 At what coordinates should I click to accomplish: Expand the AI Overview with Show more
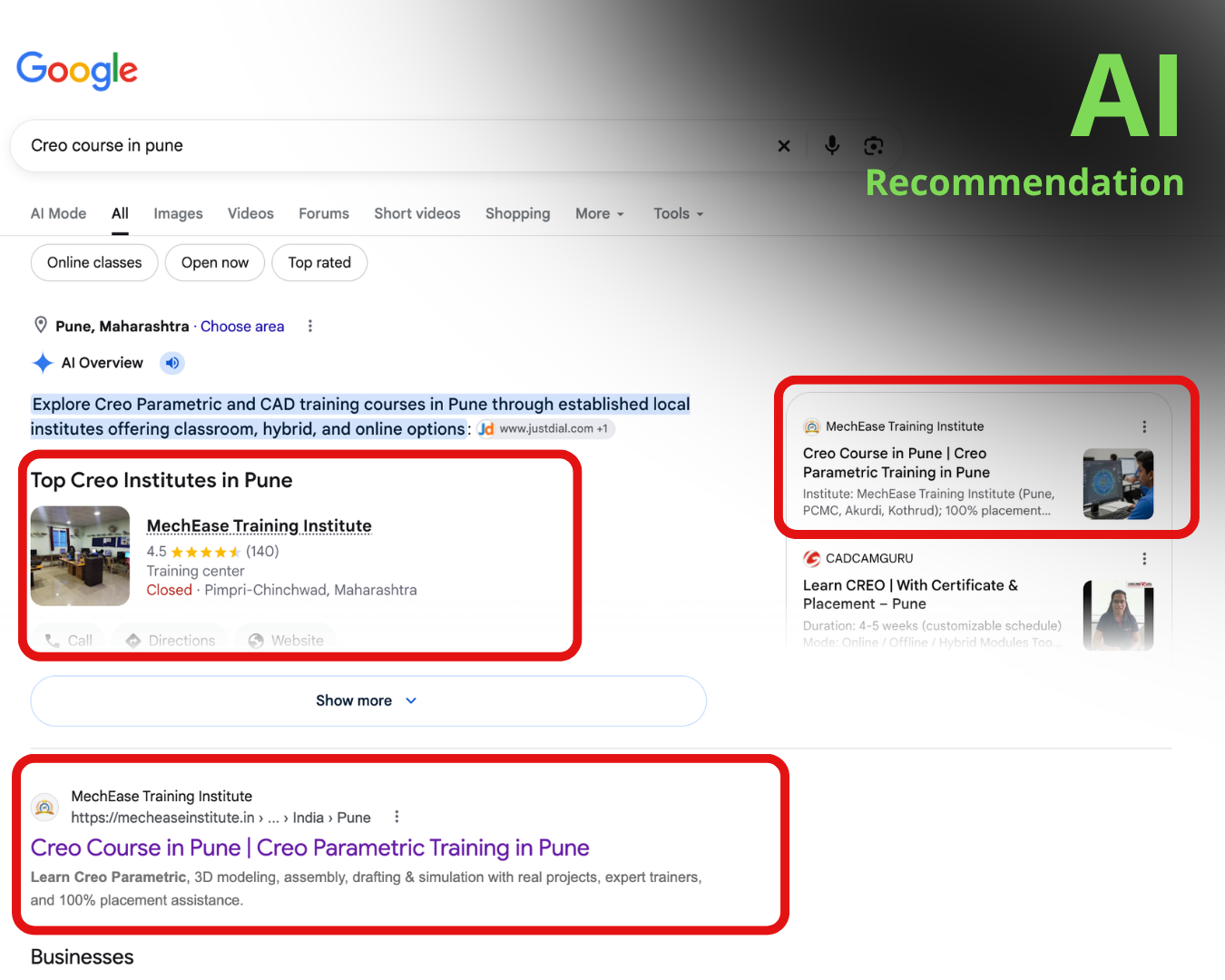point(368,701)
